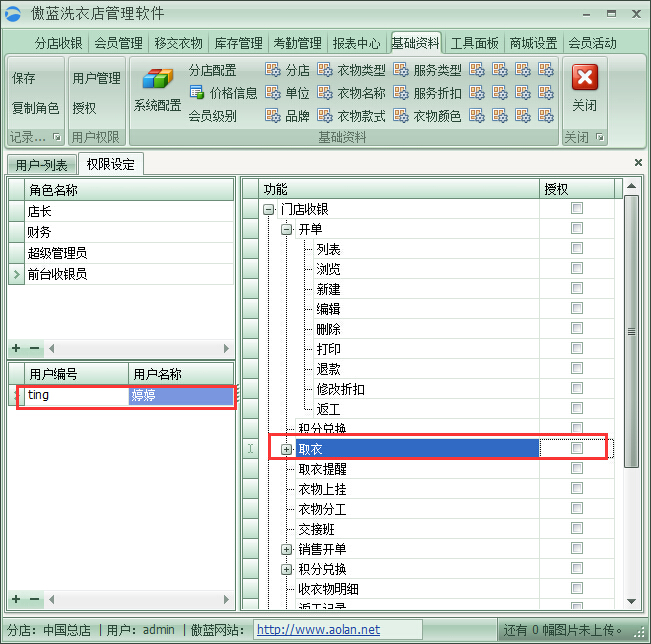Screen dimensions: 651x644
Task: Check the 授权 box for 新建
Action: [x=576, y=289]
